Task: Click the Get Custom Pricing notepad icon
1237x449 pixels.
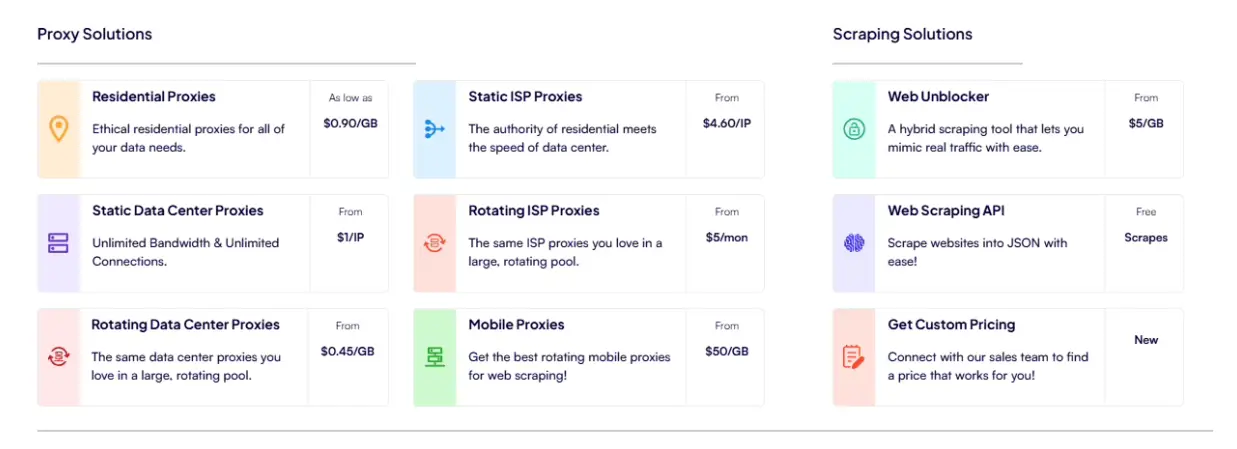Action: [x=854, y=356]
